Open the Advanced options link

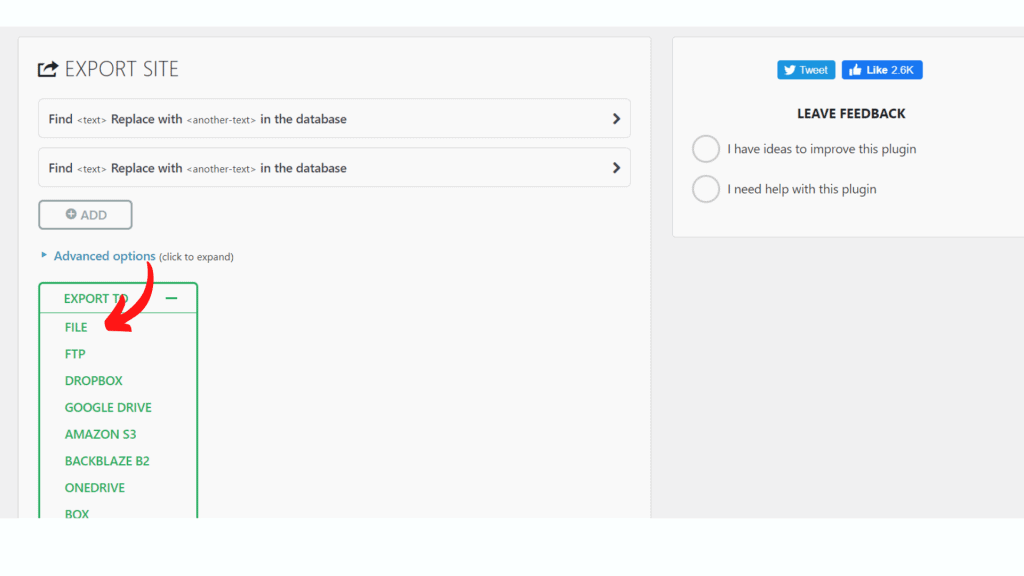click(x=104, y=256)
